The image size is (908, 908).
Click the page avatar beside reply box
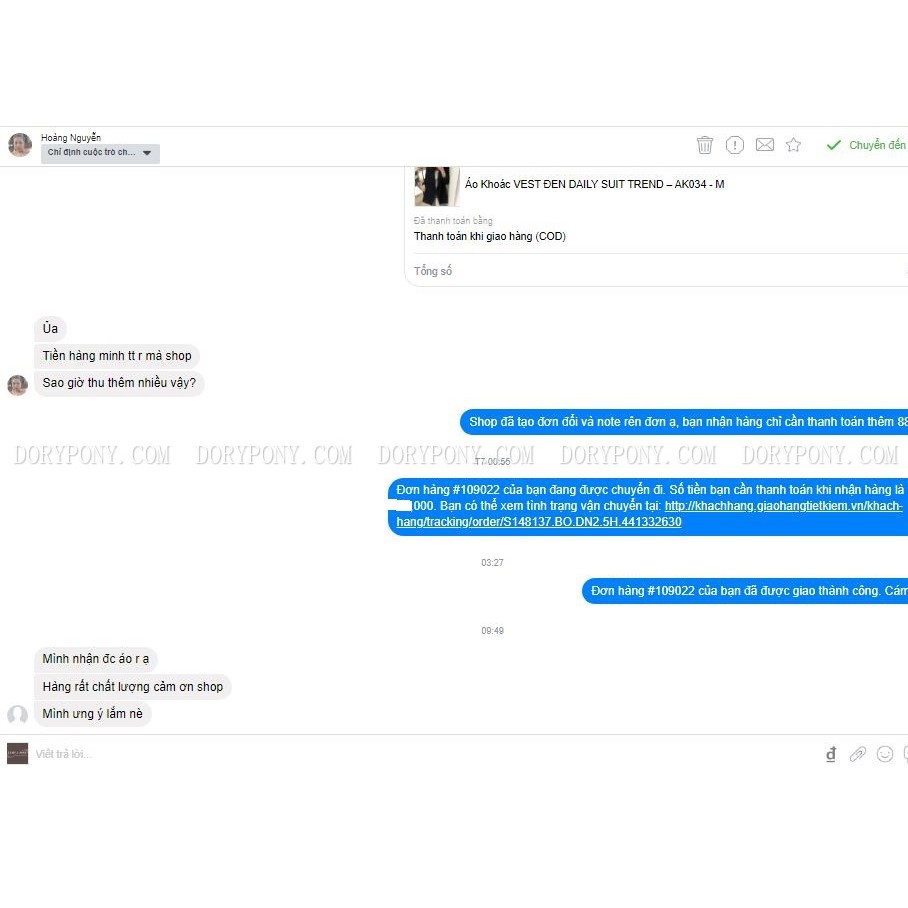[x=17, y=754]
